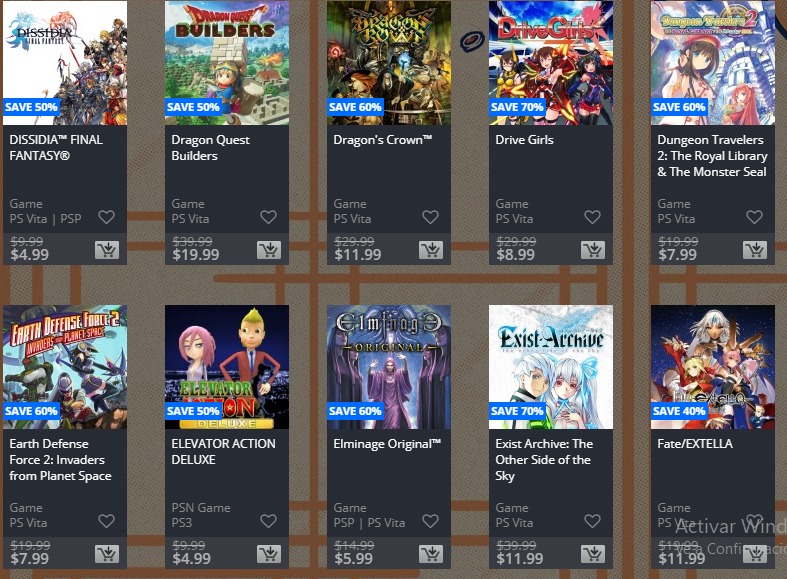
Task: Add ELEVATOR ACTION DELUXE to cart
Action: (269, 554)
